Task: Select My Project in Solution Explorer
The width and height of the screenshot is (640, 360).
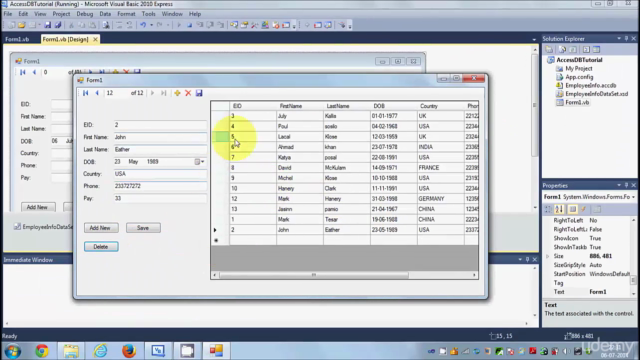Action: coord(578,69)
